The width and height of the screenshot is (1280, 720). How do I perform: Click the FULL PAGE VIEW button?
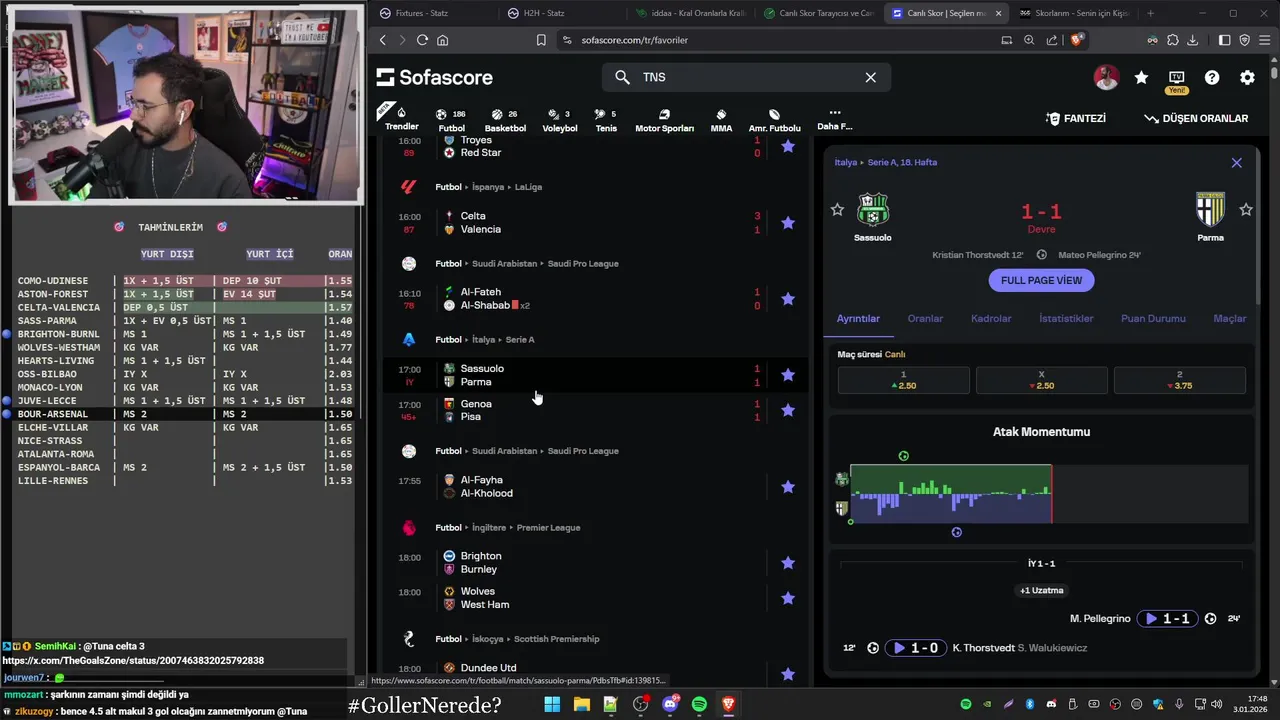[x=1041, y=280]
